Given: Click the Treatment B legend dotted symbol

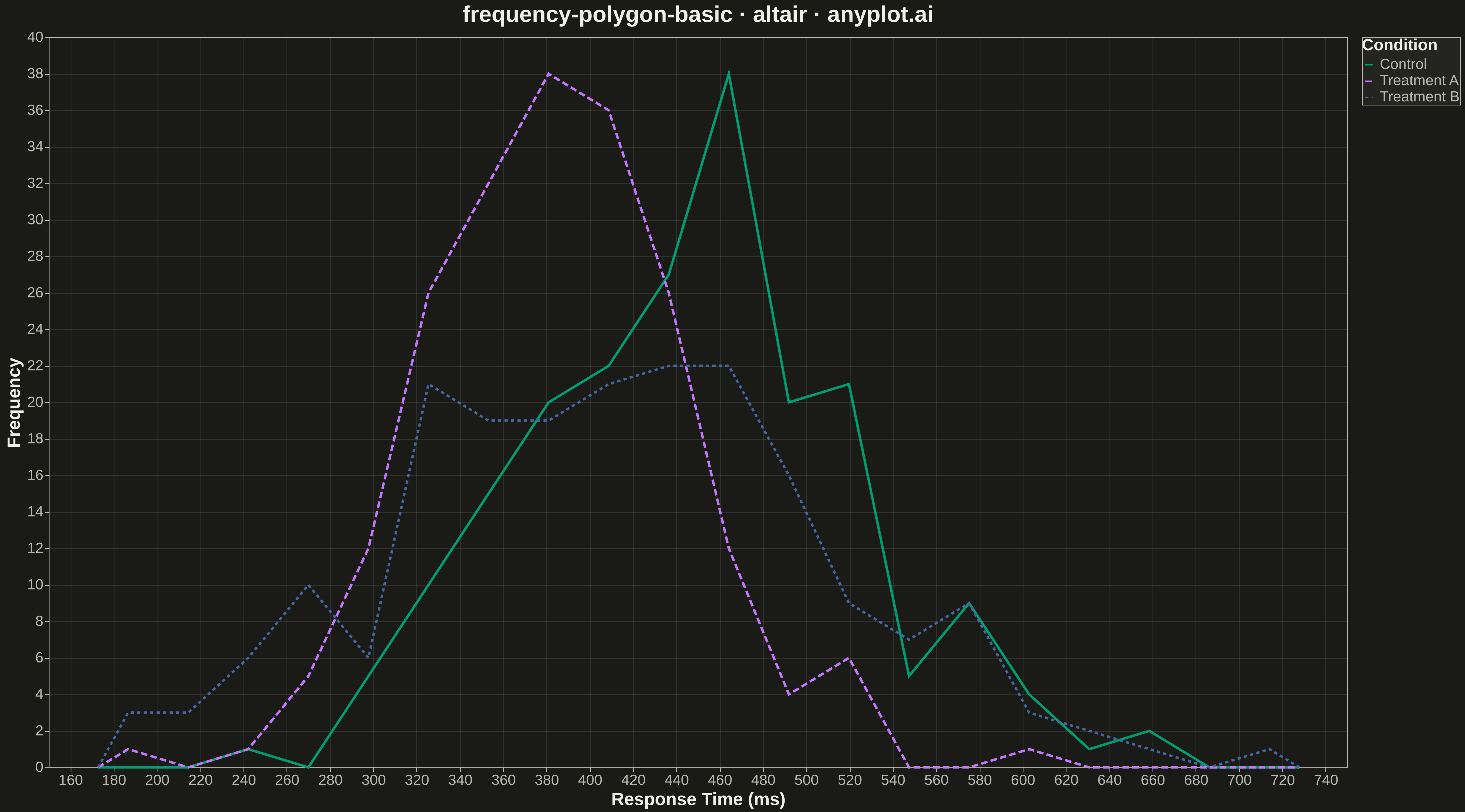Looking at the screenshot, I should pyautogui.click(x=1369, y=97).
